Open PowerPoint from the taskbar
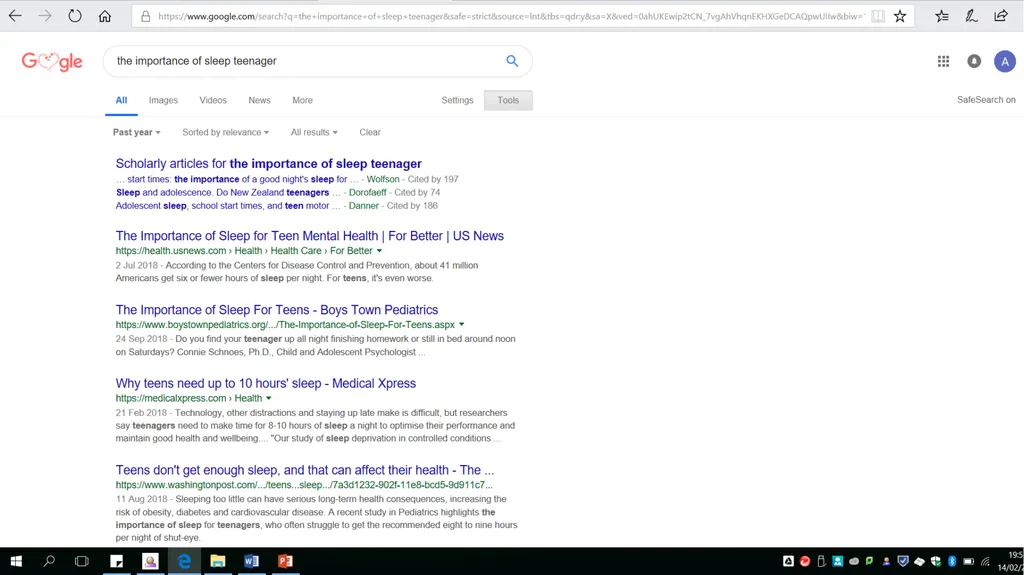Viewport: 1024px width, 575px height. click(285, 561)
